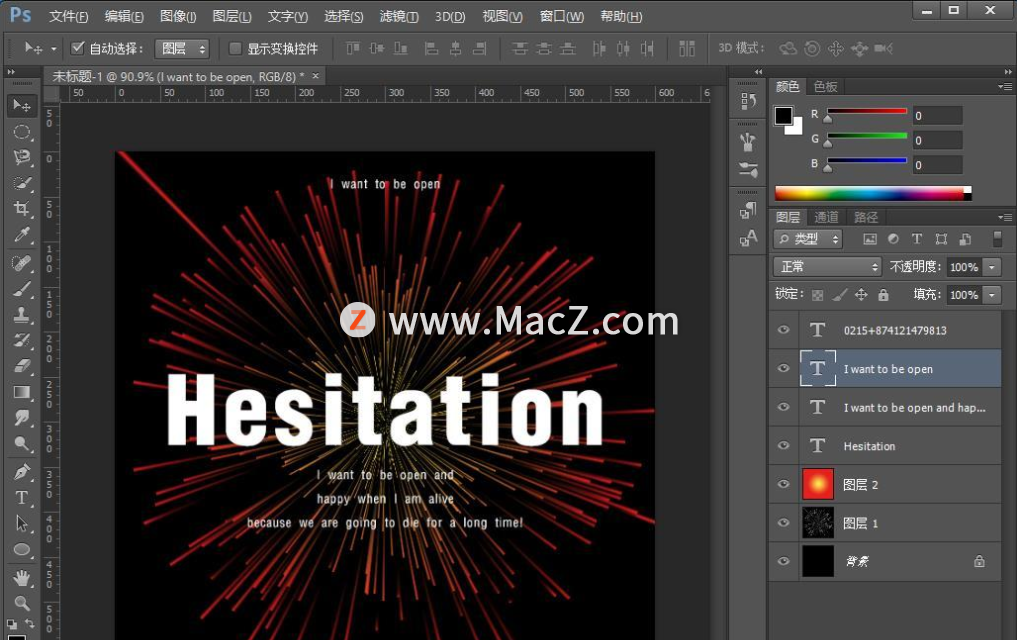Hide the 背景 background layer
Image resolution: width=1017 pixels, height=640 pixels.
(784, 561)
